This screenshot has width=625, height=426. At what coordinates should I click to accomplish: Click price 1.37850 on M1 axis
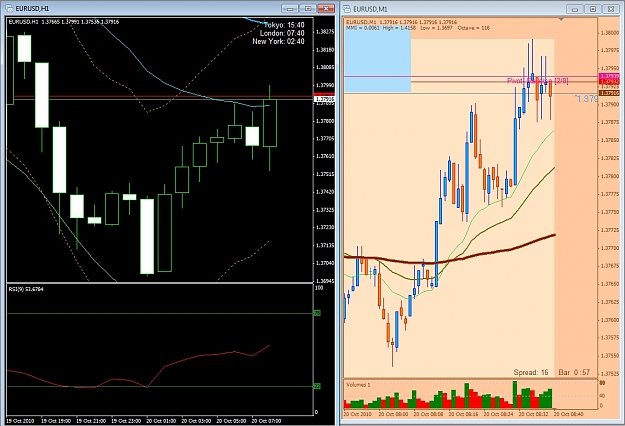610,140
